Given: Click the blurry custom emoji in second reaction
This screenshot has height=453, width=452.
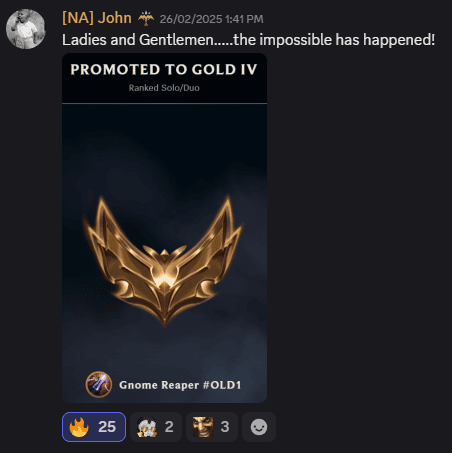Looking at the screenshot, I should click(x=147, y=427).
